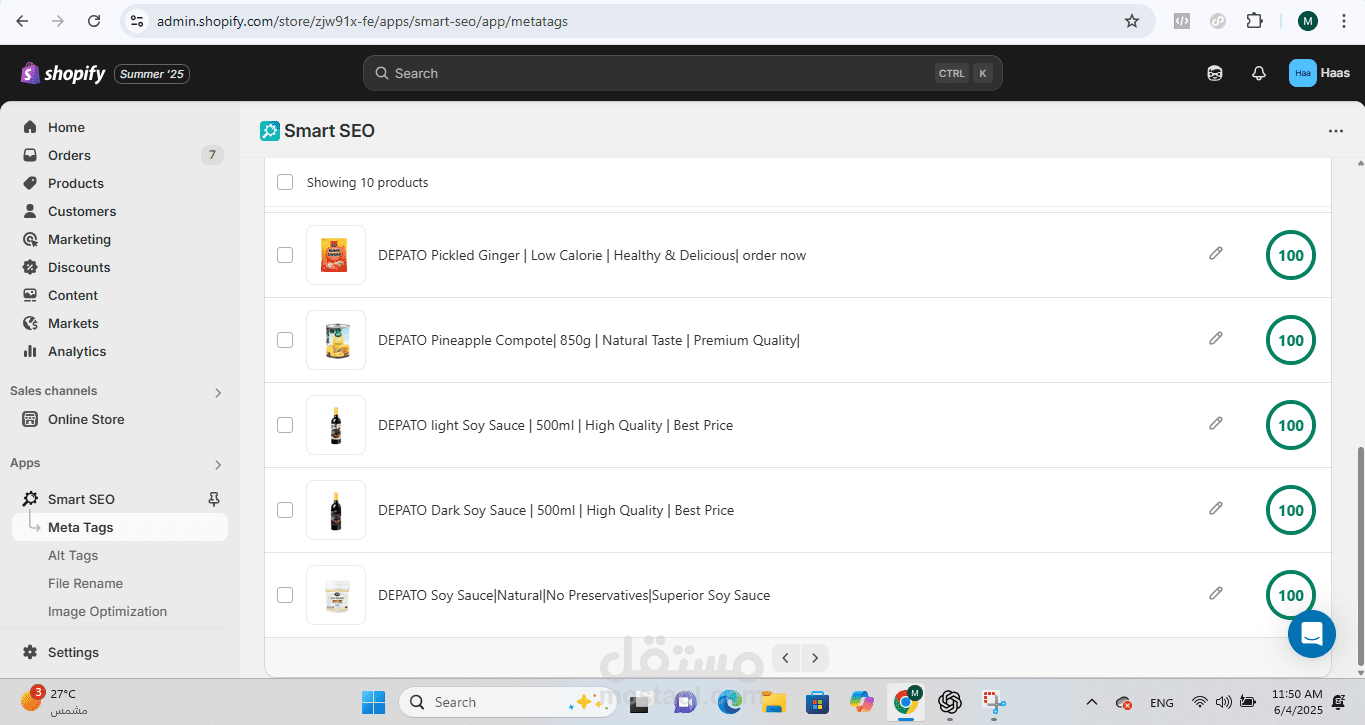Select all products checkbox
The image size is (1365, 725).
click(285, 182)
